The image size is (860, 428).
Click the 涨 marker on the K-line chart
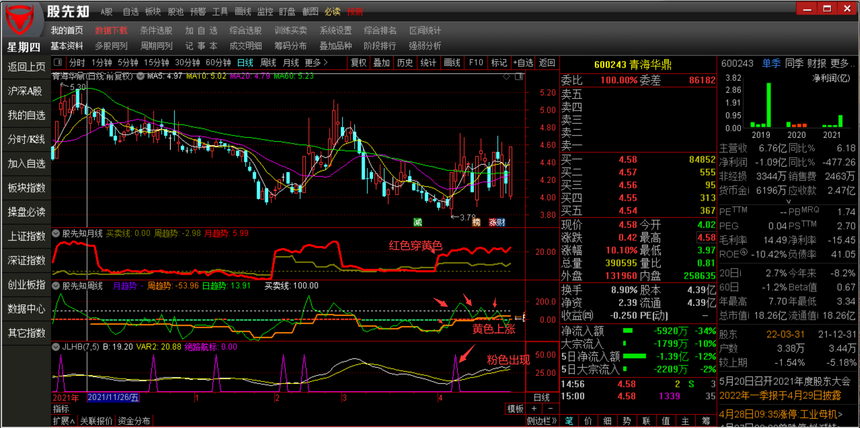click(x=493, y=222)
